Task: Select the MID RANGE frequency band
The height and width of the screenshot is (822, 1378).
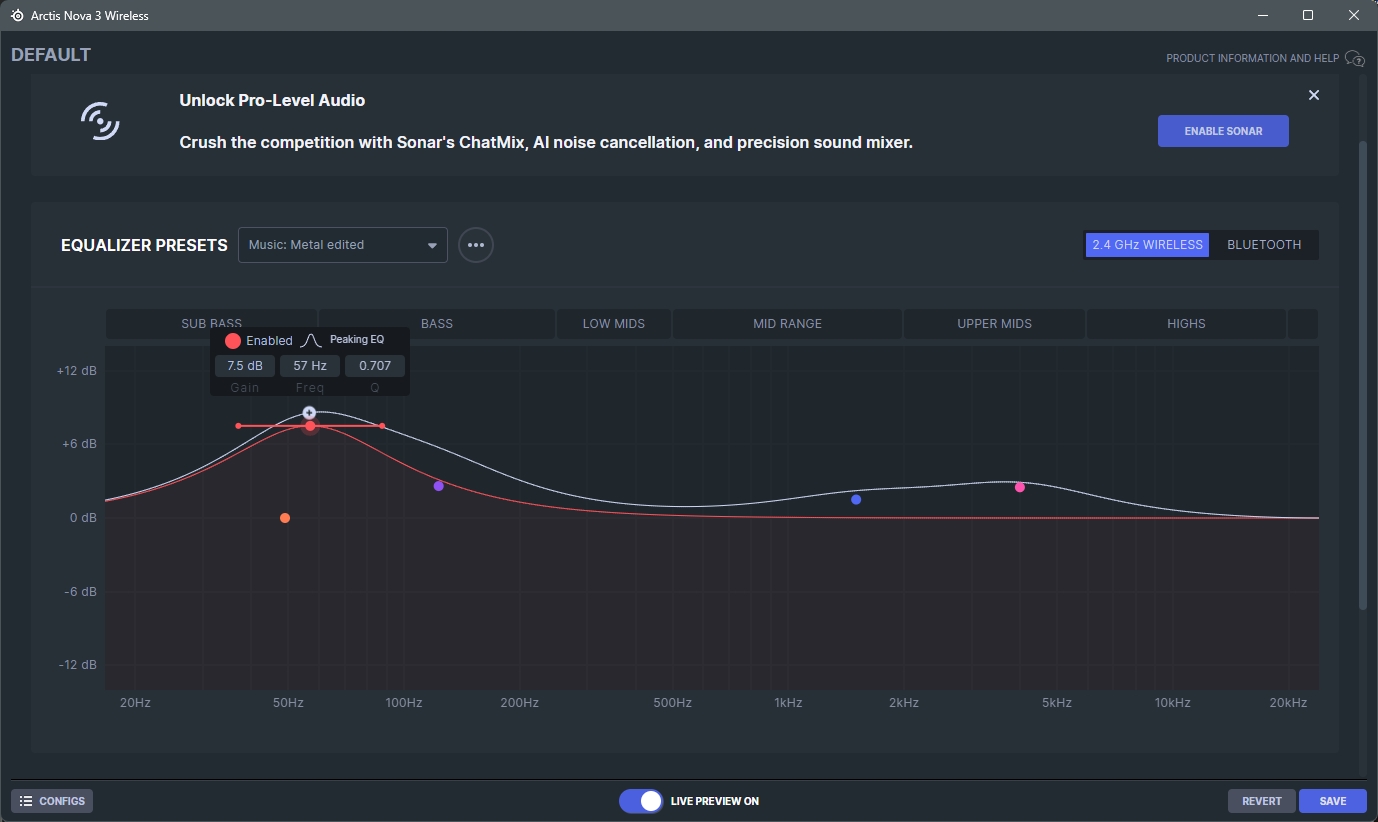Action: pos(787,324)
